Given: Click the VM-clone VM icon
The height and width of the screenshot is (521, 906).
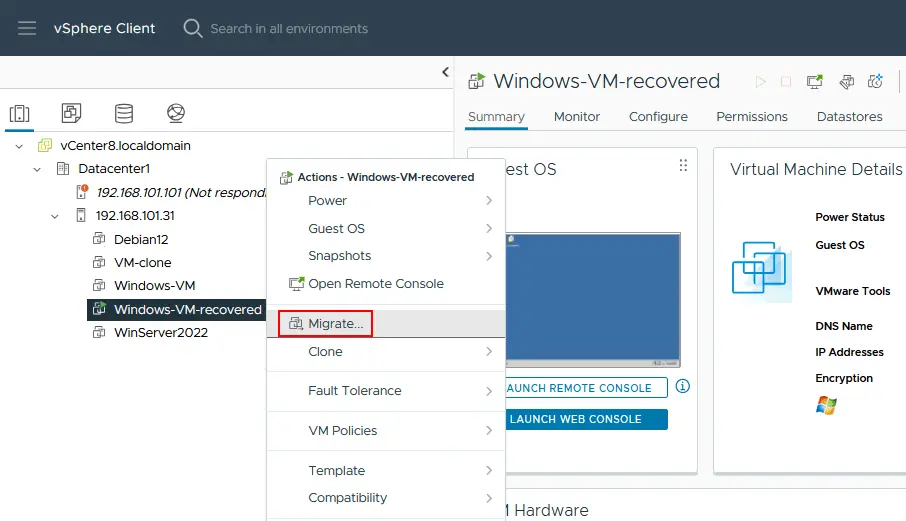Looking at the screenshot, I should click(x=99, y=262).
